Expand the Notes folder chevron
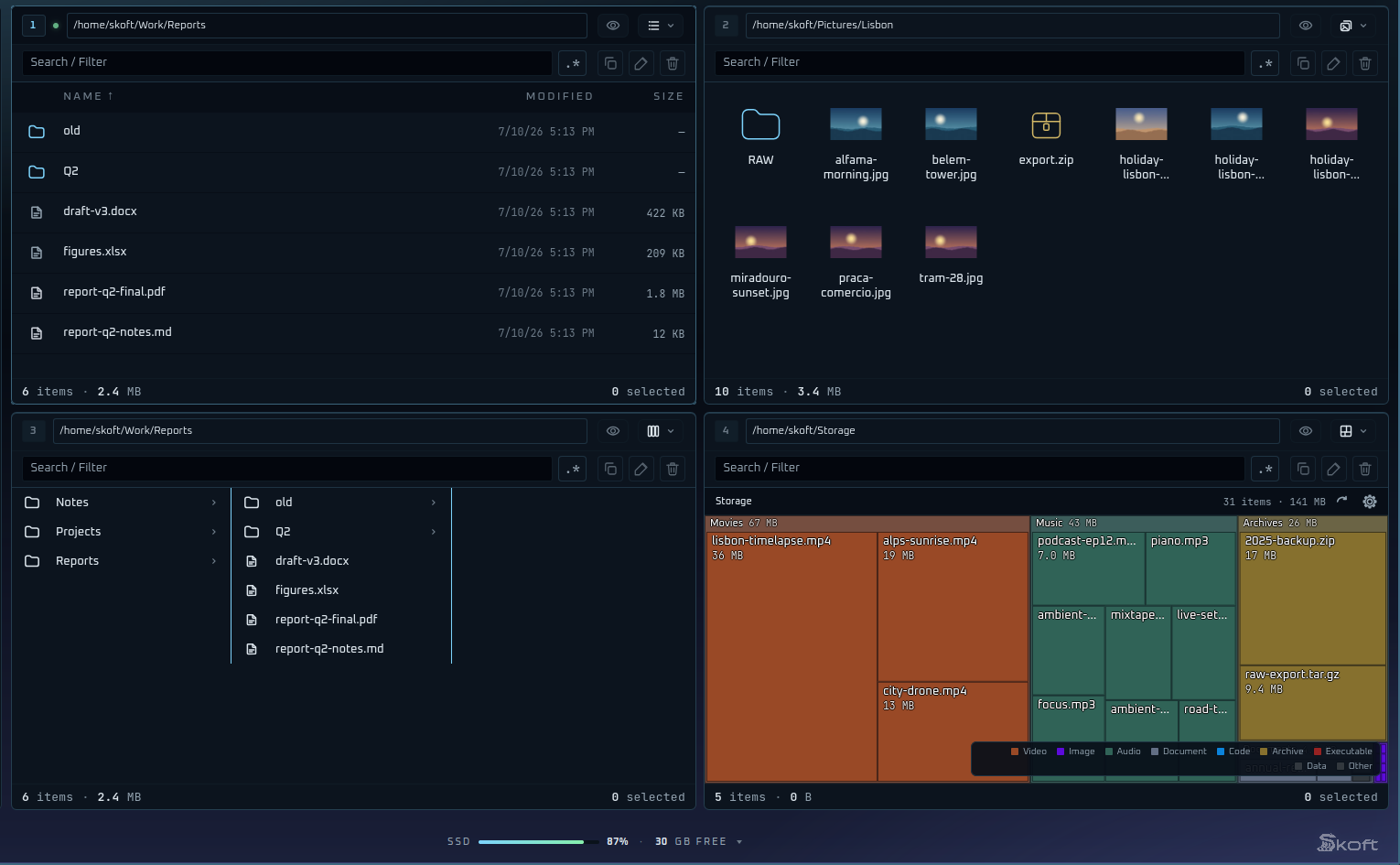Screen dimensions: 1400x865 coord(214,503)
